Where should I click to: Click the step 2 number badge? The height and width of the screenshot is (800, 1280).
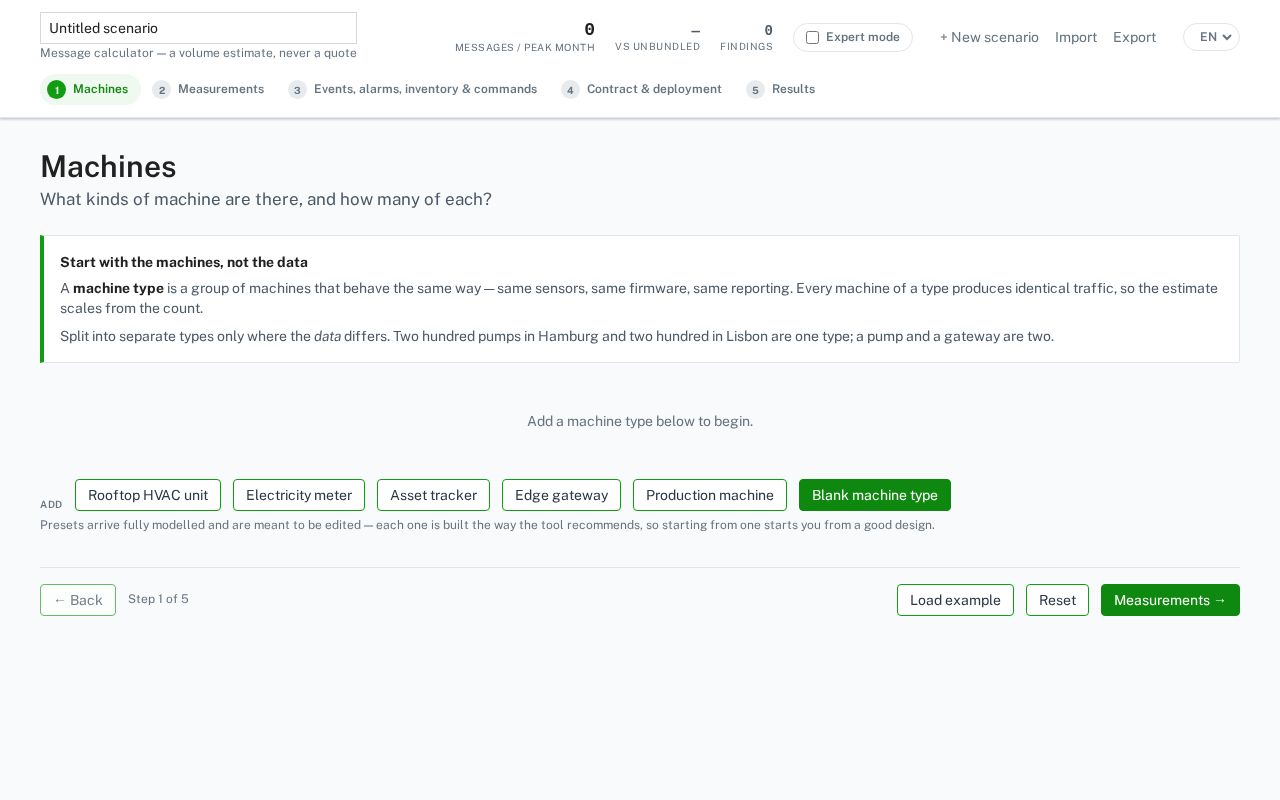click(162, 90)
